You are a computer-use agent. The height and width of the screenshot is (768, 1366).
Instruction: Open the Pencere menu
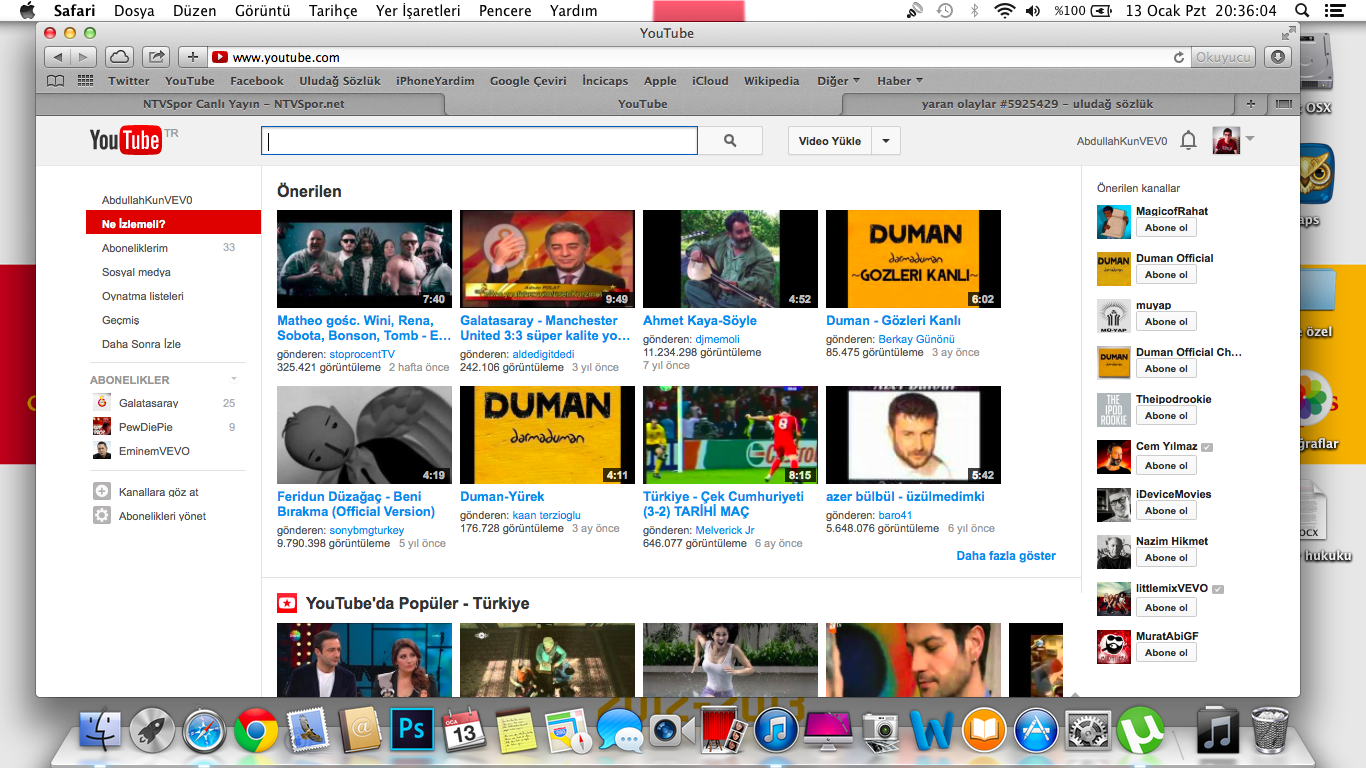click(x=505, y=11)
